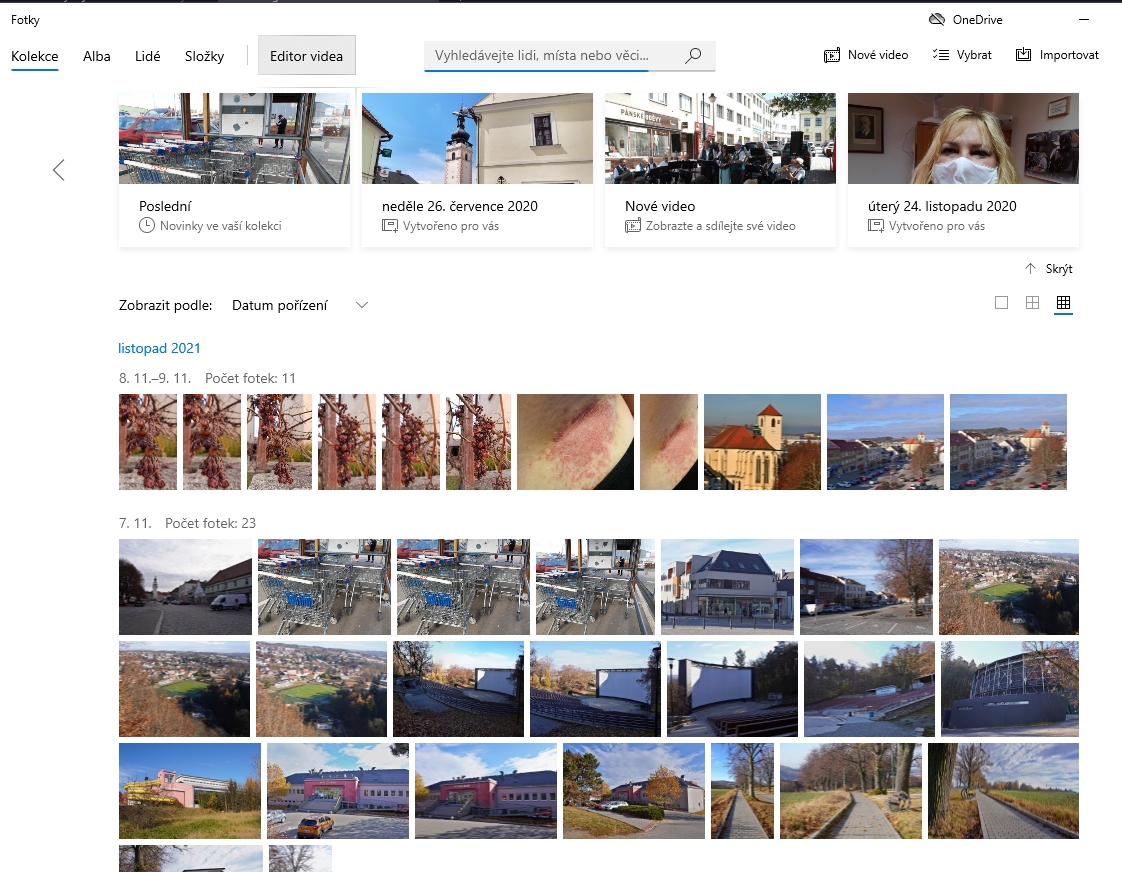
Task: Go to the Složky tab
Action: (x=204, y=57)
